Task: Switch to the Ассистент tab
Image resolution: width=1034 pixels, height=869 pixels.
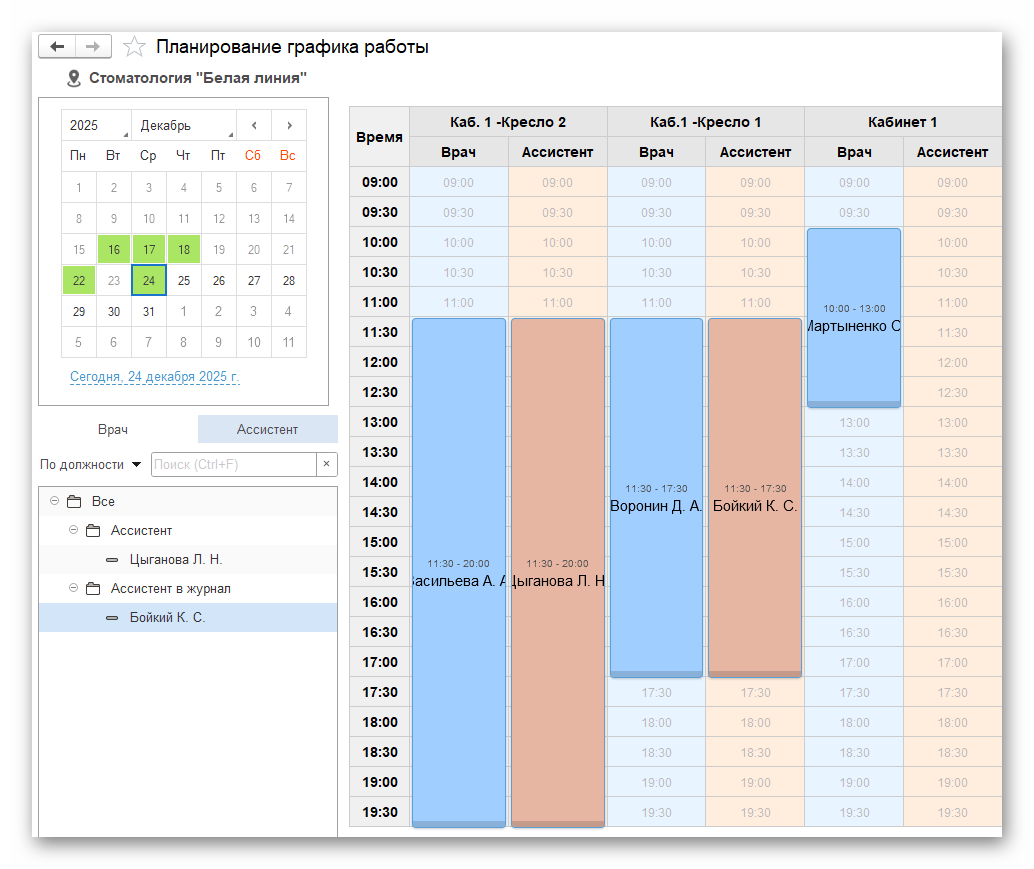Action: point(267,429)
